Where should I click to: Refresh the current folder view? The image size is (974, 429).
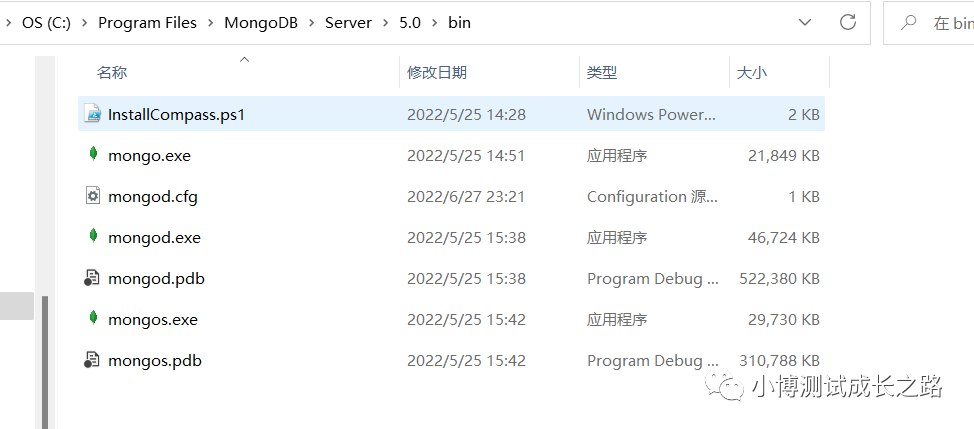coord(848,22)
